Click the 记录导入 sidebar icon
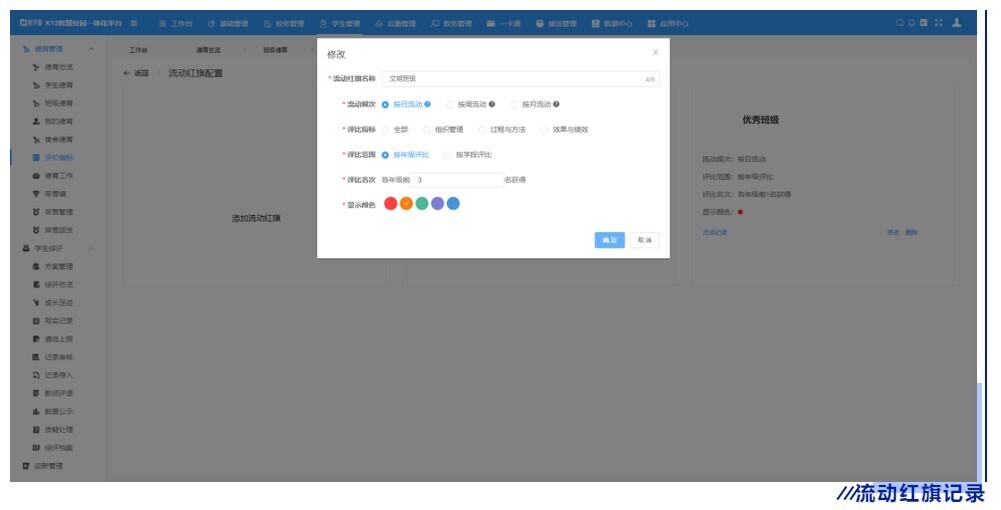 [x=36, y=375]
